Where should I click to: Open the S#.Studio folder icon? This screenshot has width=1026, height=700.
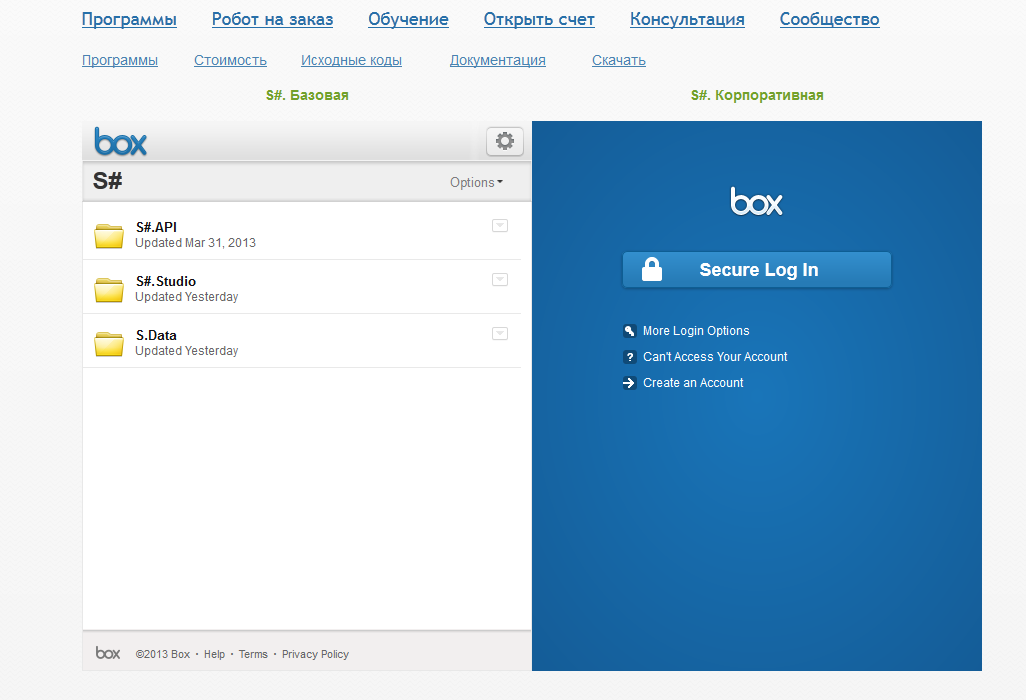tap(109, 290)
